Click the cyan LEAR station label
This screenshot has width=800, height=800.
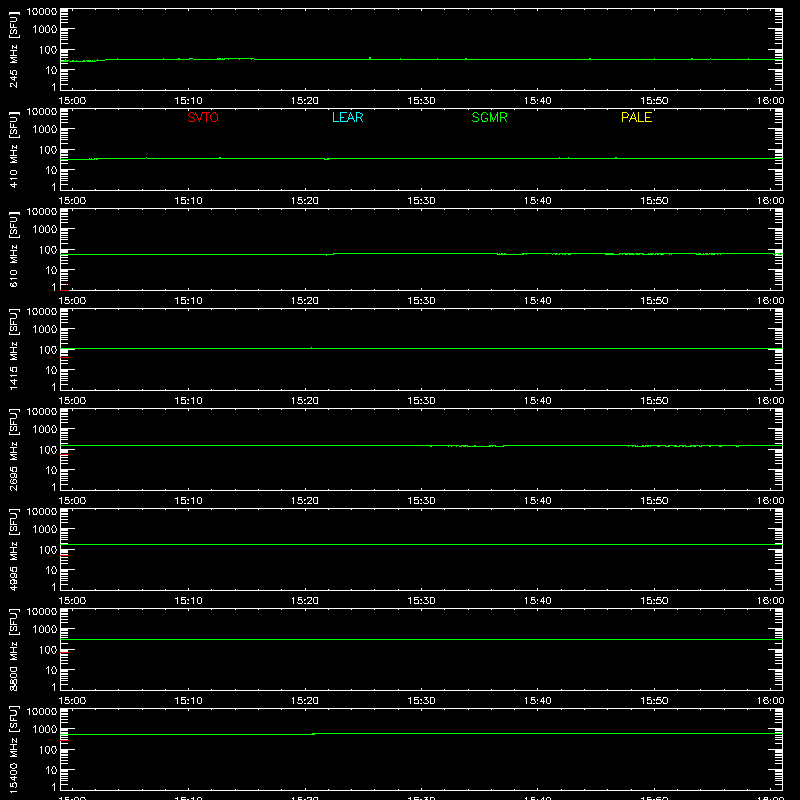tap(347, 117)
